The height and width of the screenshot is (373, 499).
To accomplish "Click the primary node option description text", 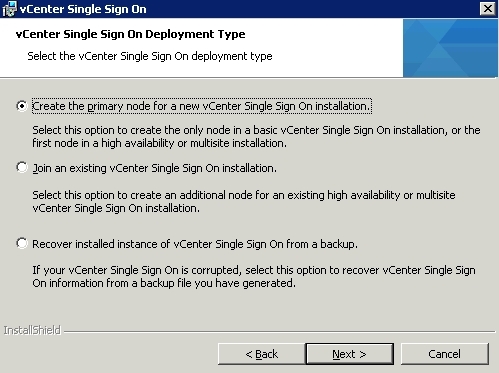I will pos(256,136).
